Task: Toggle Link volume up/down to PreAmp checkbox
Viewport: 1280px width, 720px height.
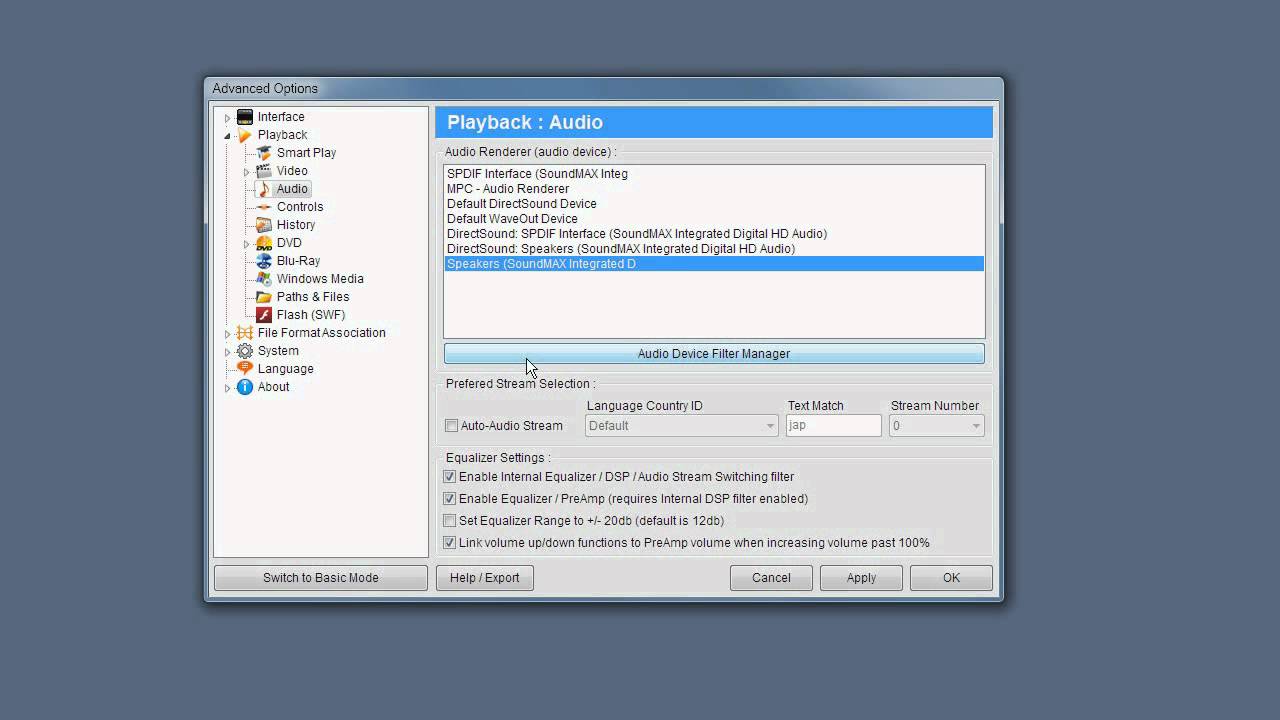Action: pos(450,543)
